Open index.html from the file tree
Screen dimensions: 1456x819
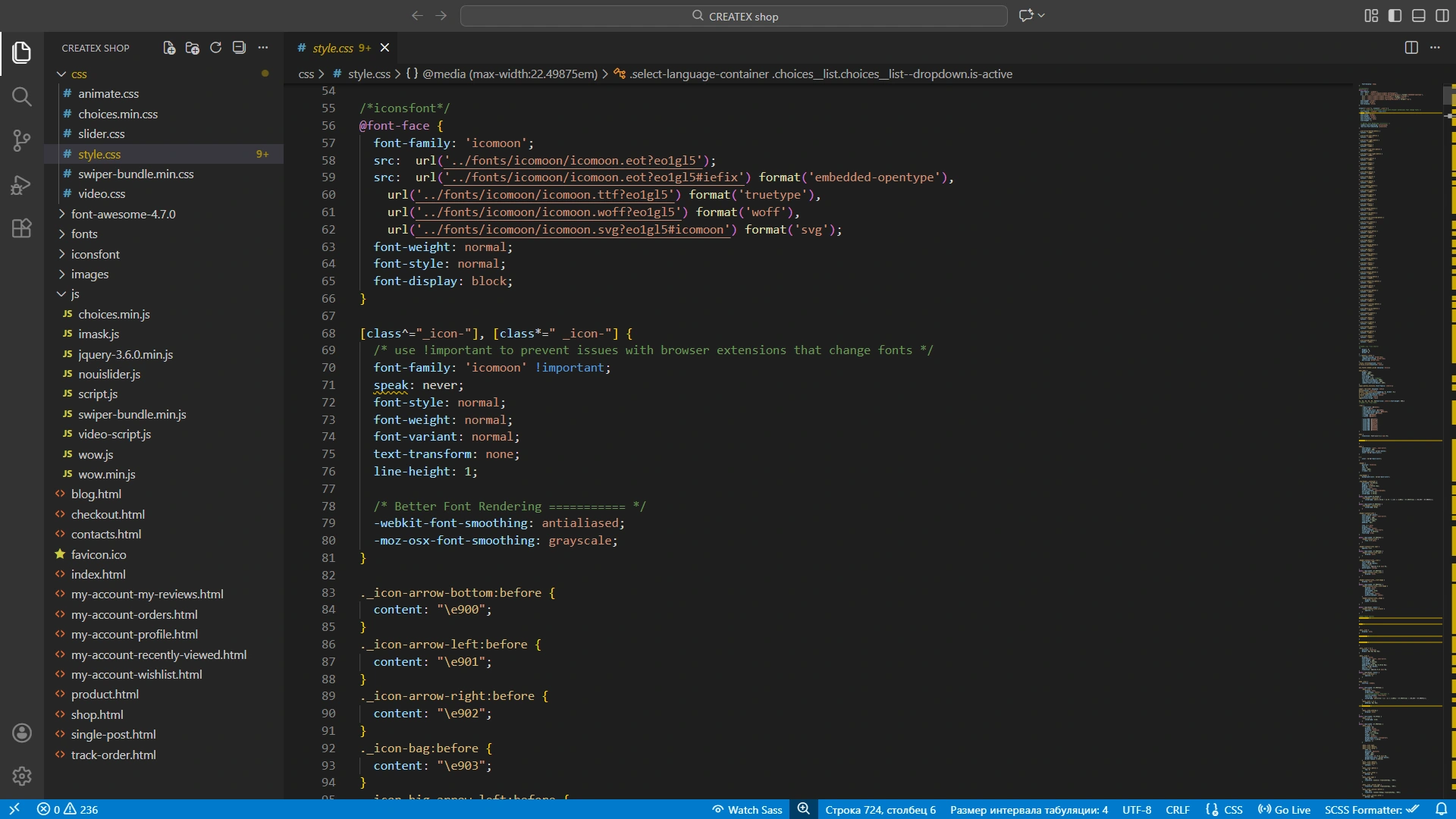click(x=99, y=574)
